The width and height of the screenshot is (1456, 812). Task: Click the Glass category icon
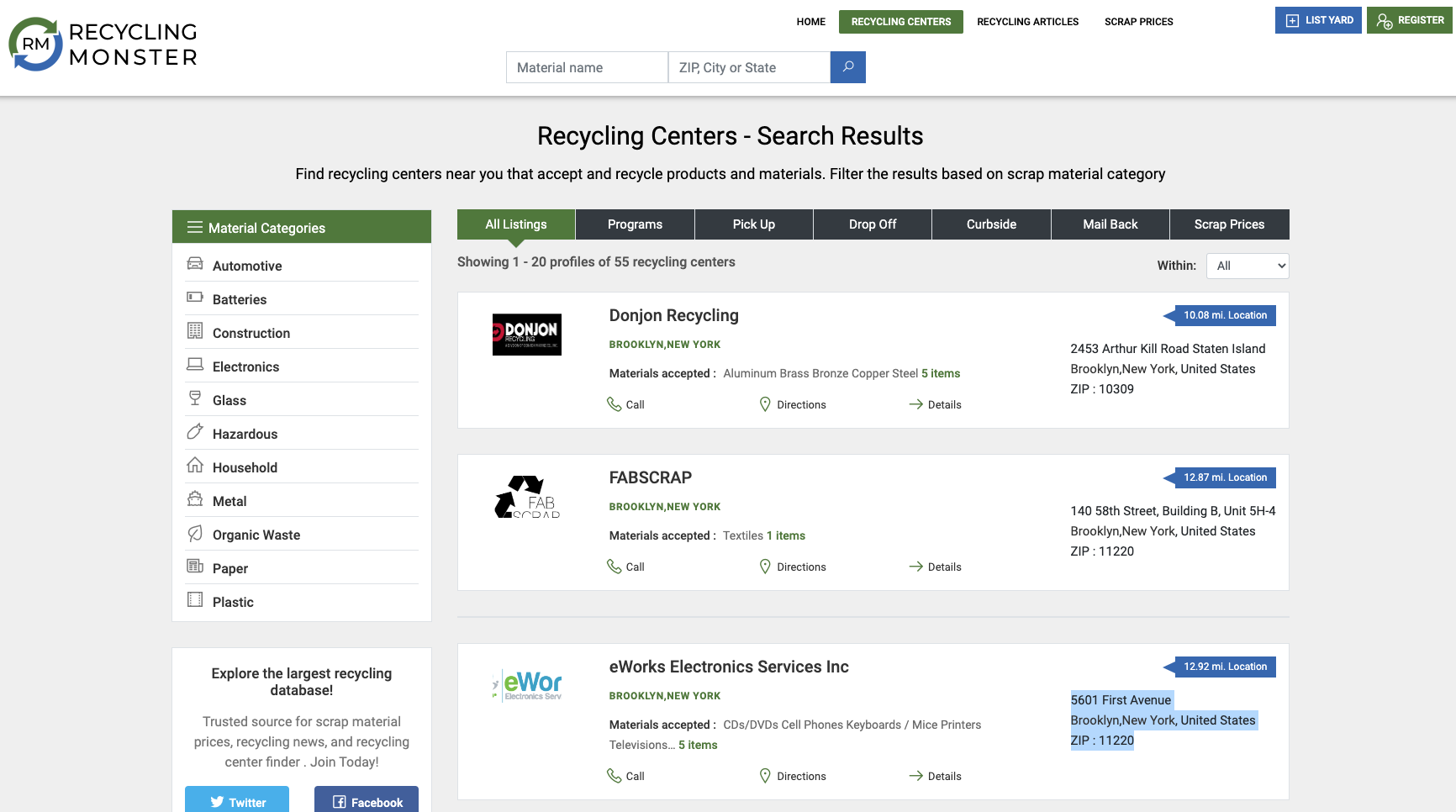point(195,398)
